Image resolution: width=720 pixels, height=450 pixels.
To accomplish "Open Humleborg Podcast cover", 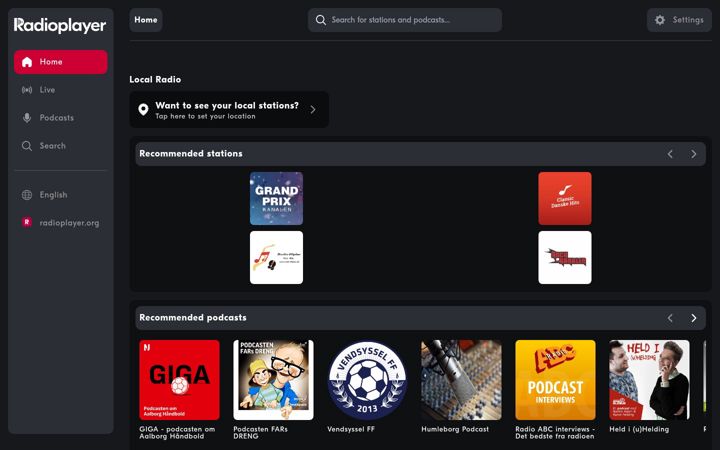I will (461, 380).
